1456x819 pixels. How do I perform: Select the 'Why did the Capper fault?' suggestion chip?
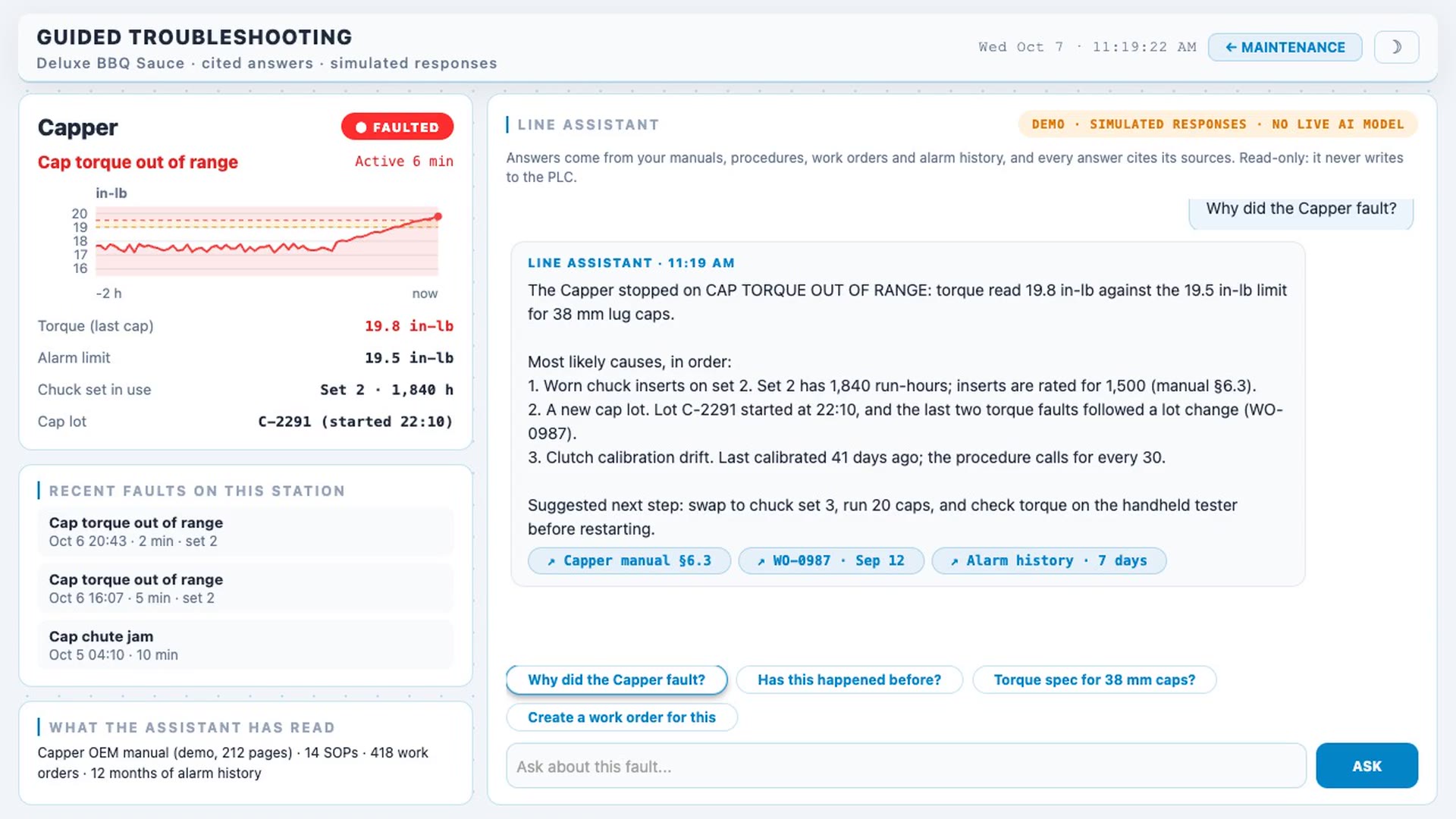pos(617,679)
